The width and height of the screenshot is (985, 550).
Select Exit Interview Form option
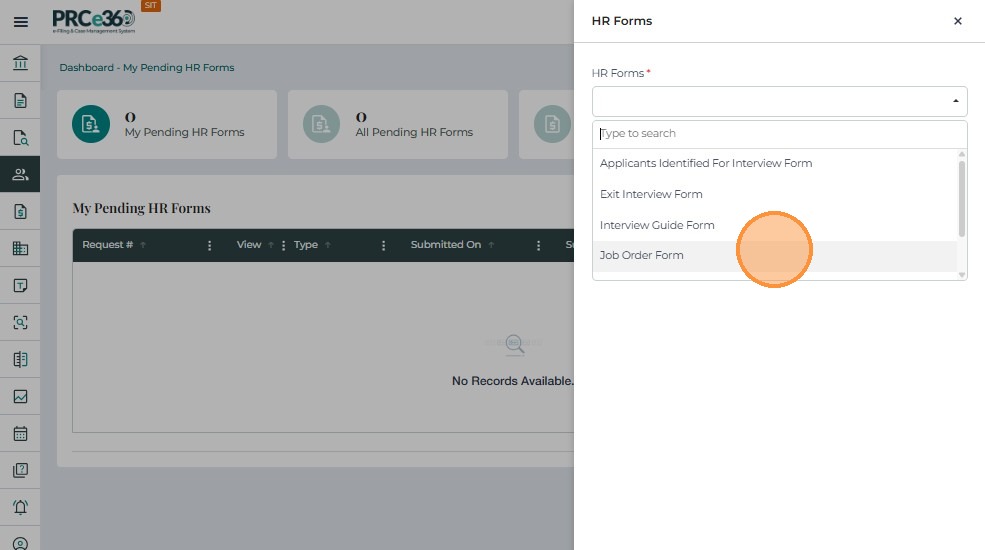775,194
